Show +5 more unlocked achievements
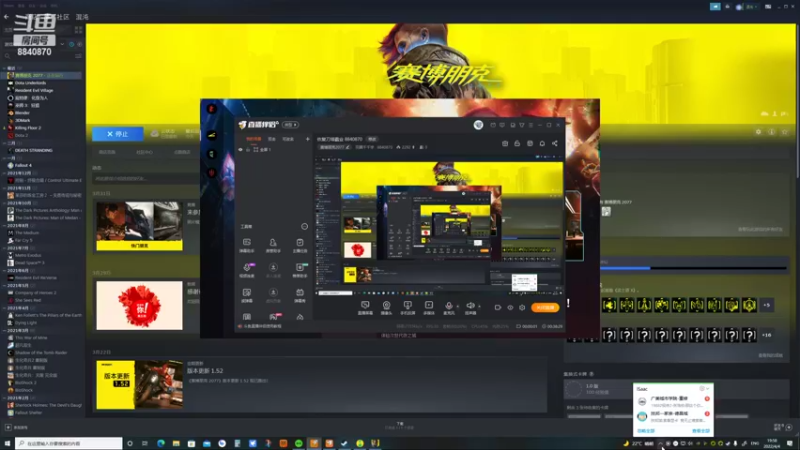 click(766, 305)
